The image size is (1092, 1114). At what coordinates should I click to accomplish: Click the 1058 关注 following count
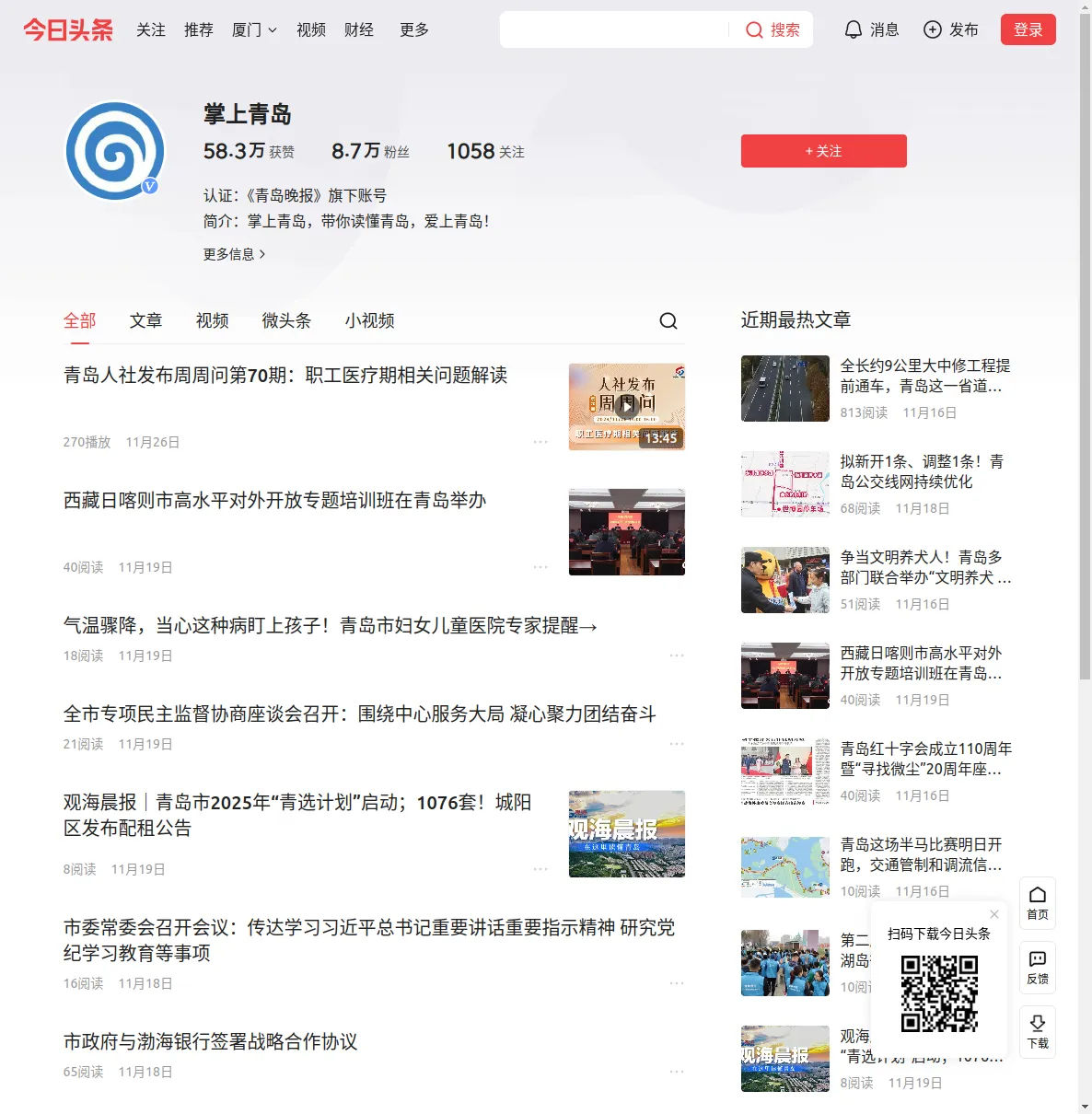coord(485,151)
